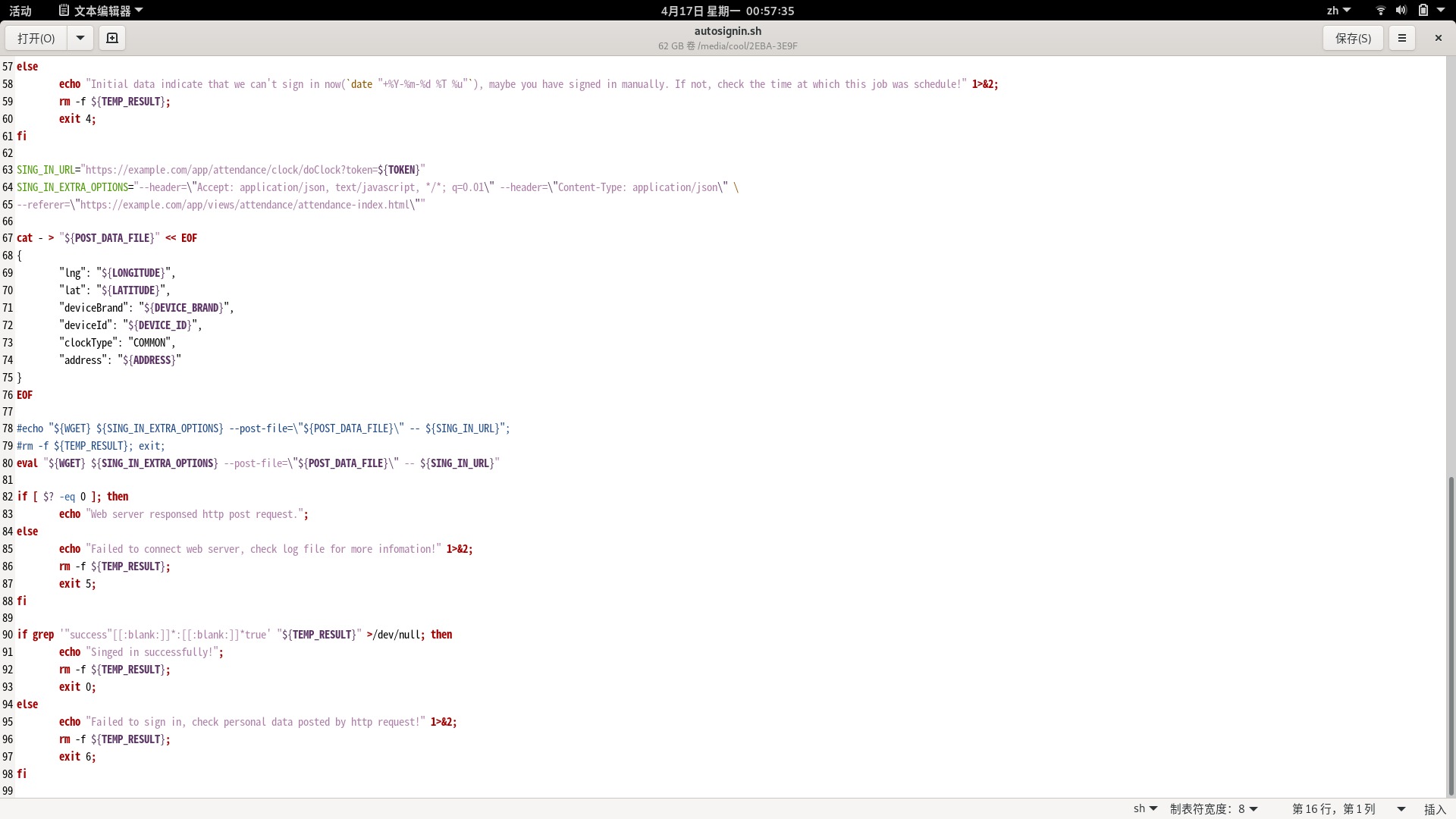Click the Wi-Fi status icon
1456x819 pixels.
[x=1381, y=11]
